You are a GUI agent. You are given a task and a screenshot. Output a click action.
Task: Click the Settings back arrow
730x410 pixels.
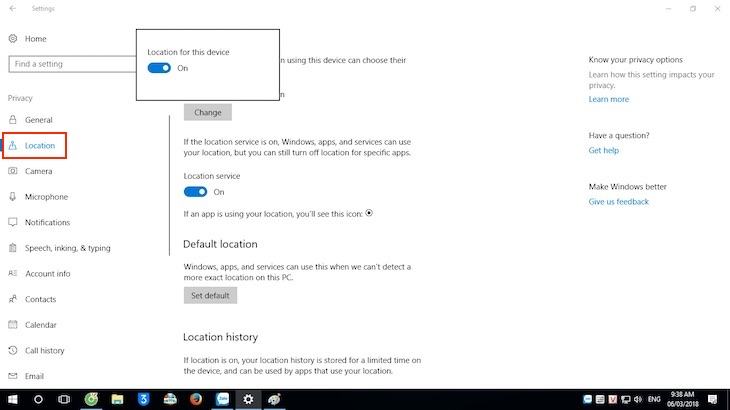13,8
